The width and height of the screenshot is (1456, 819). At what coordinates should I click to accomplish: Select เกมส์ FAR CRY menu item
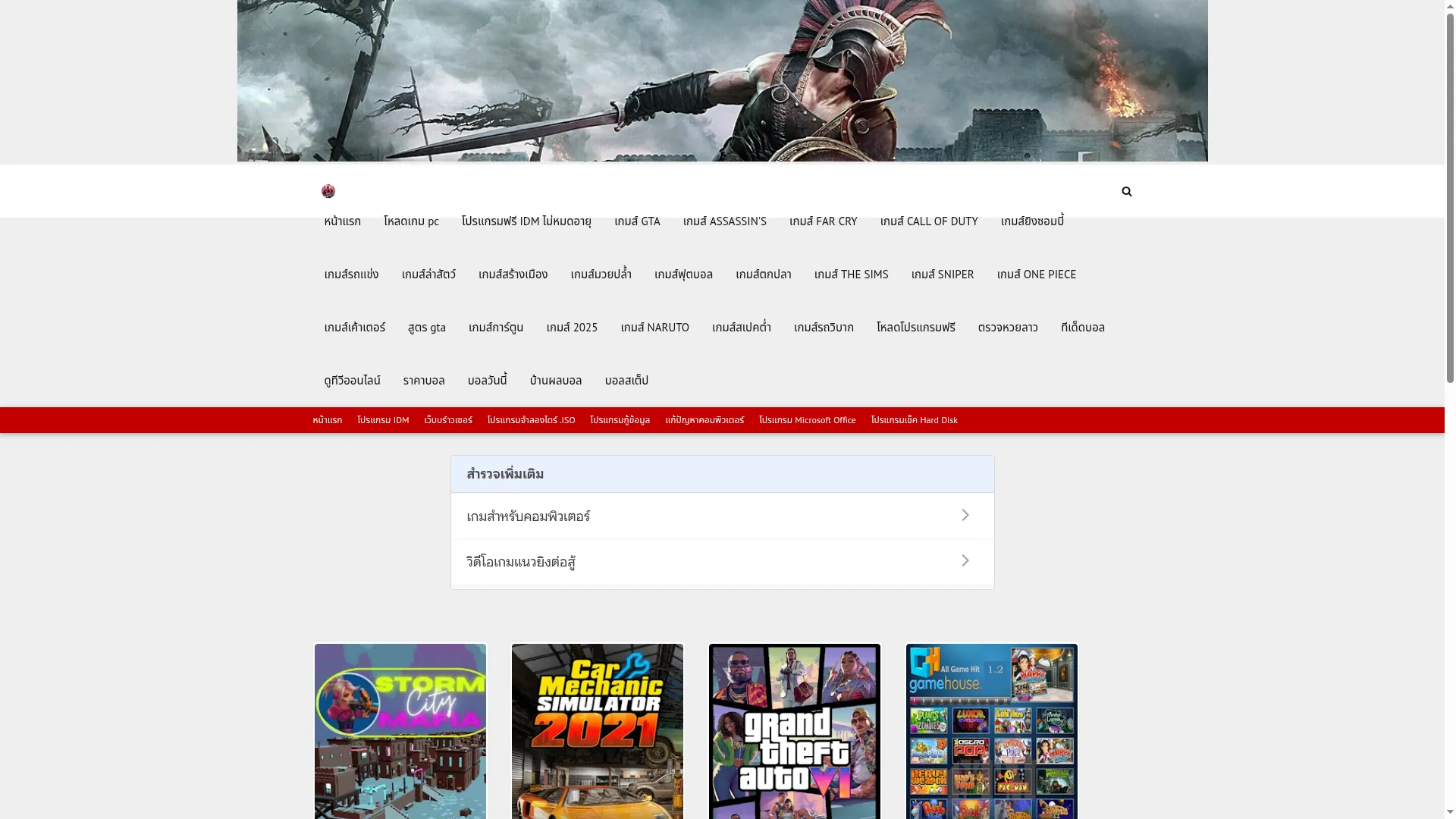[823, 221]
